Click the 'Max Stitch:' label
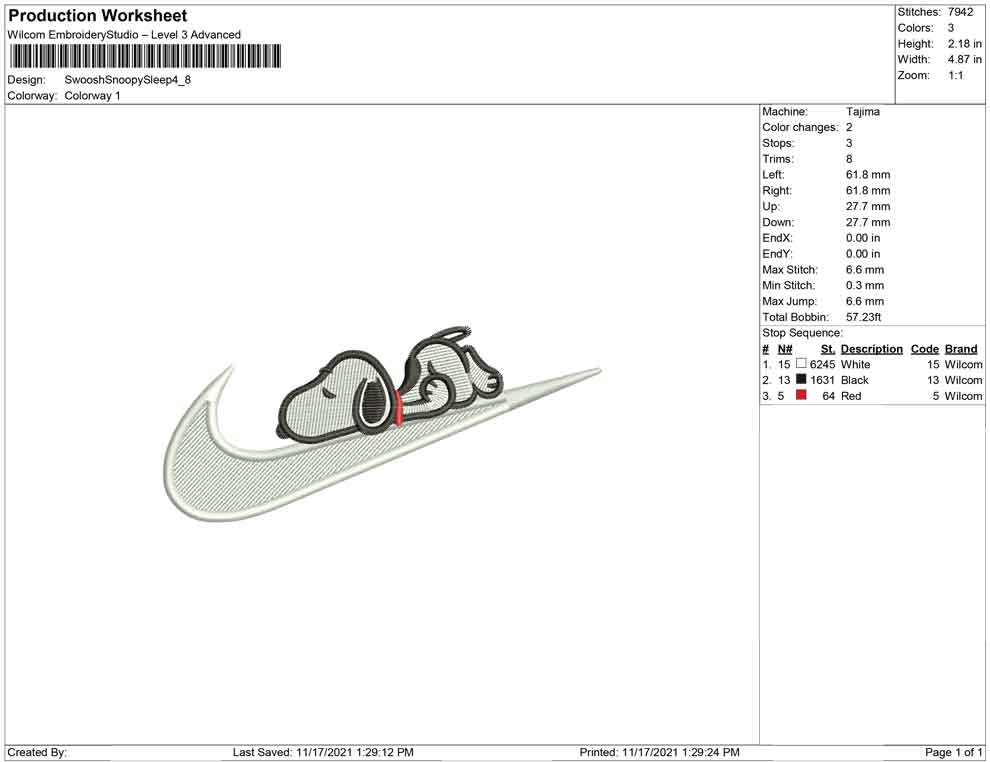The height and width of the screenshot is (762, 990). 790,270
